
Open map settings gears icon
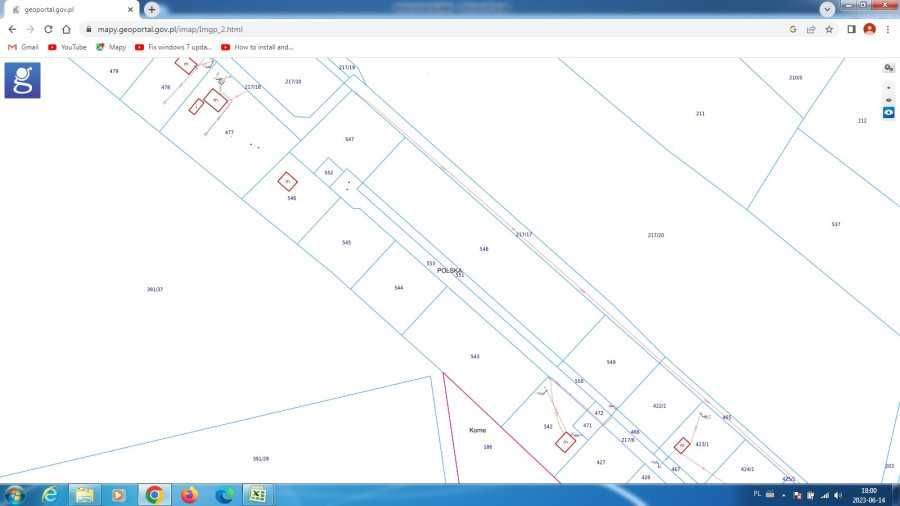889,68
